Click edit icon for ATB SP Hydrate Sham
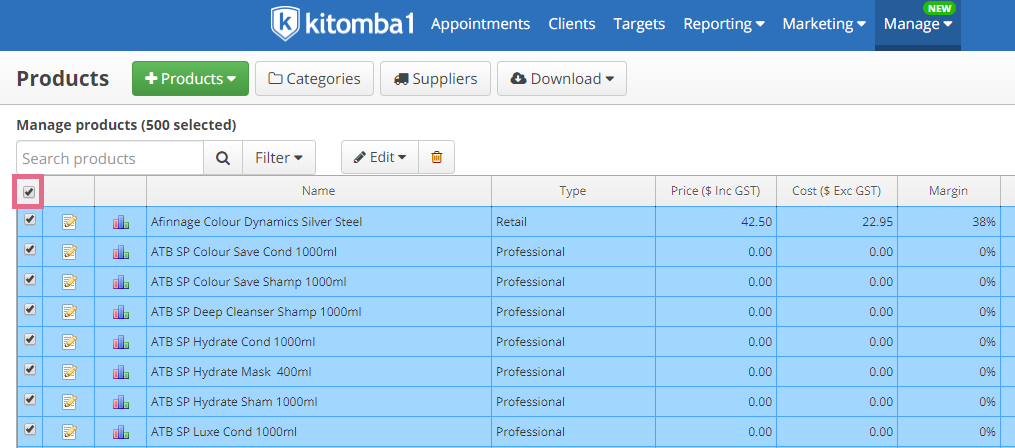 (69, 402)
